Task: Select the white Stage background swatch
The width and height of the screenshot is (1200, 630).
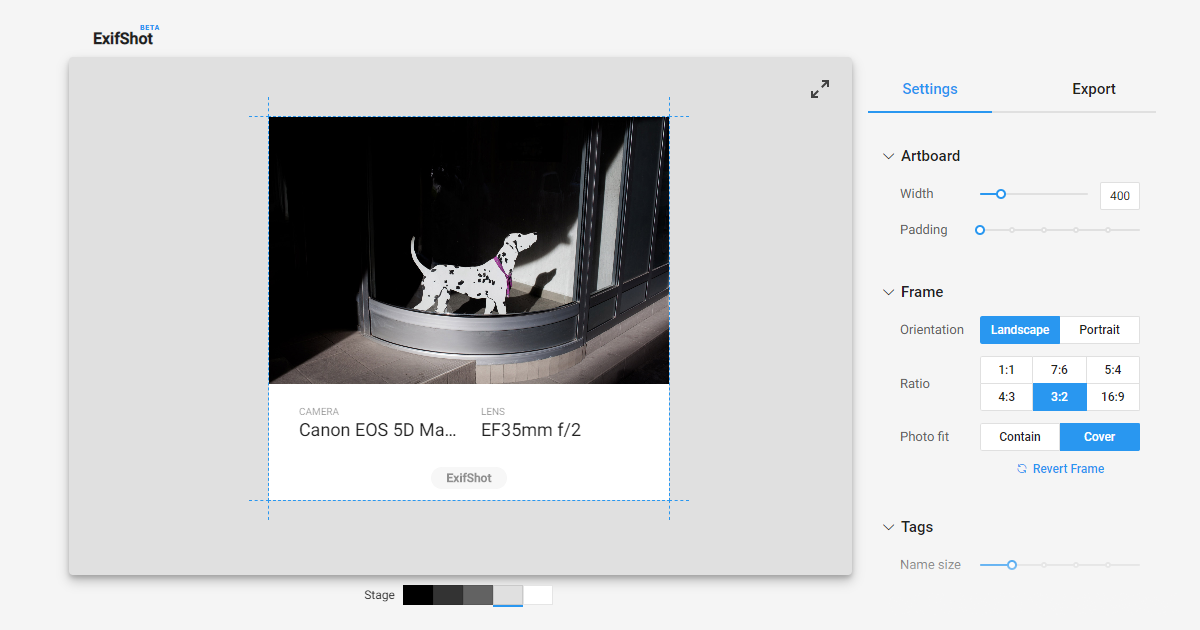Action: [x=538, y=594]
